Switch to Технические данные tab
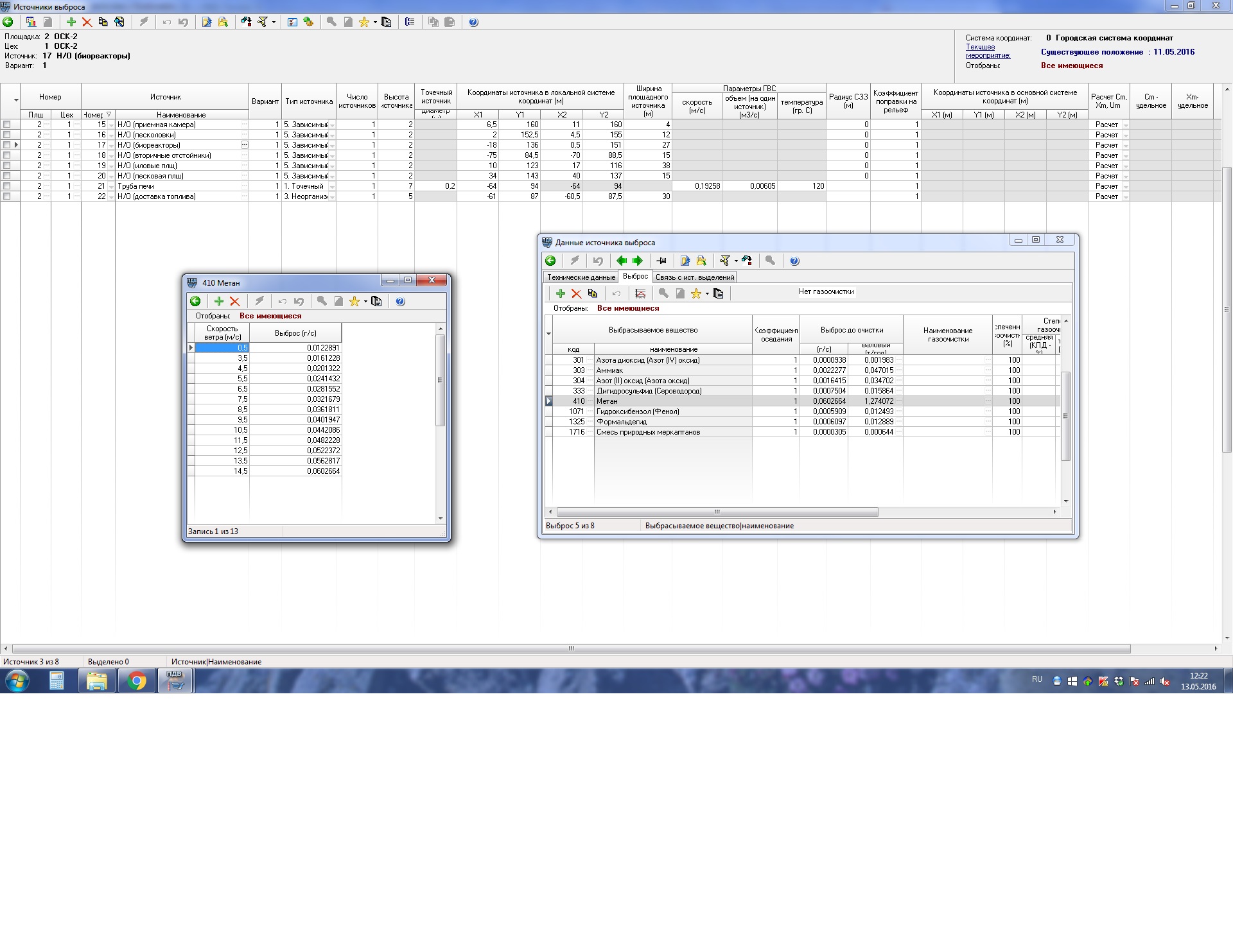 point(581,277)
